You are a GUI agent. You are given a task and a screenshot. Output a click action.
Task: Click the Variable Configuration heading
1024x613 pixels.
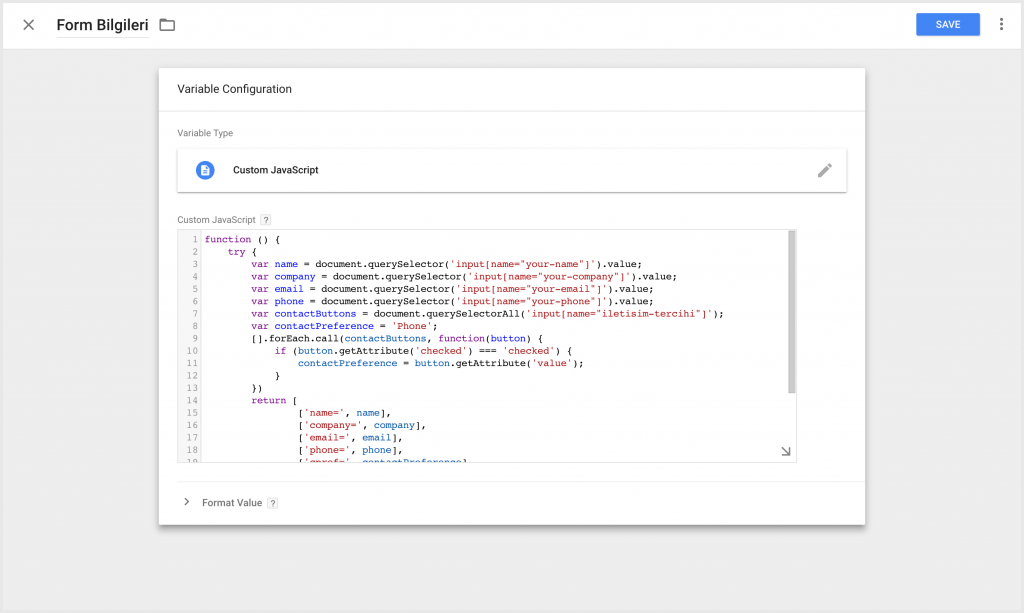click(234, 89)
